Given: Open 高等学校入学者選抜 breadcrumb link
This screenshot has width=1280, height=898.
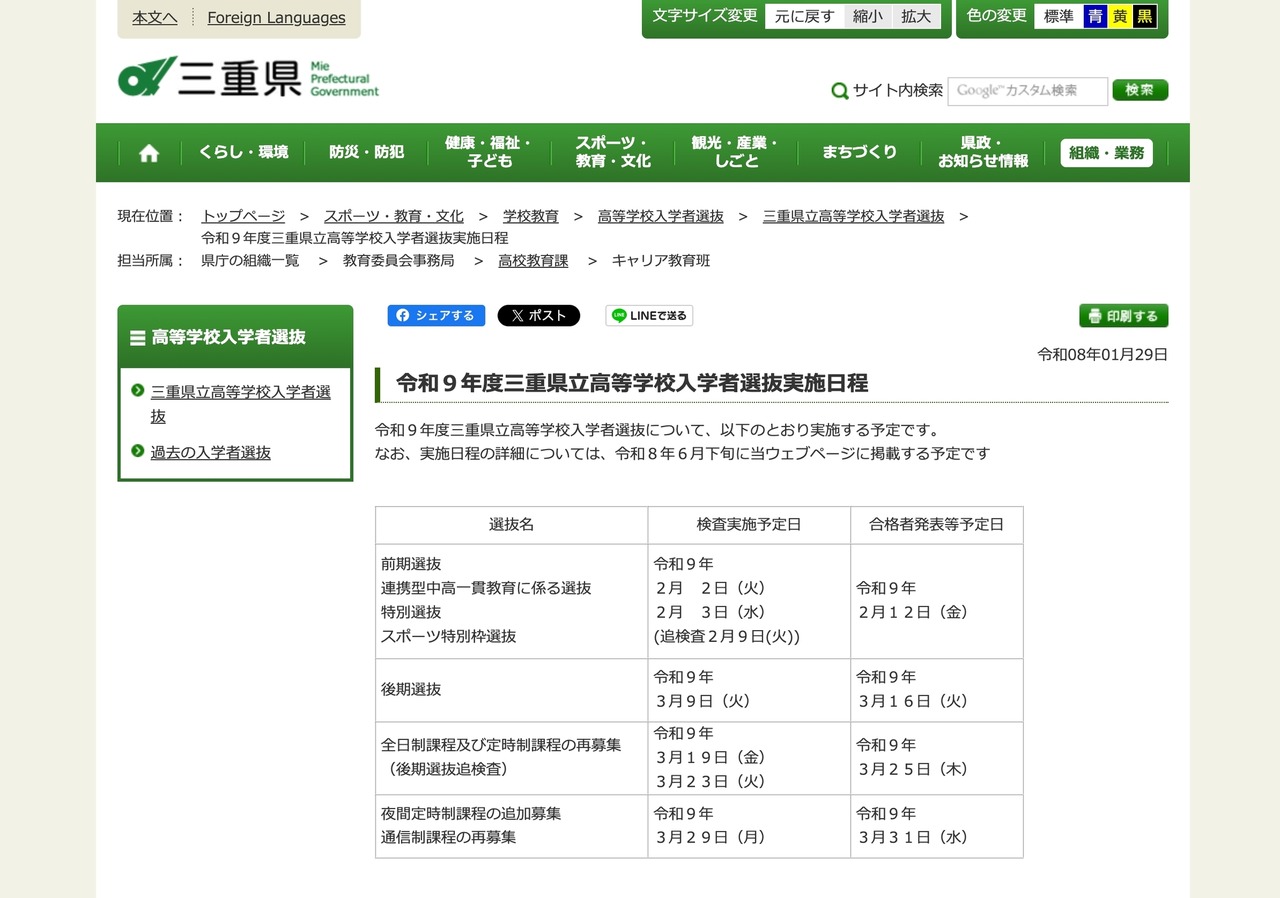Looking at the screenshot, I should click(x=661, y=216).
